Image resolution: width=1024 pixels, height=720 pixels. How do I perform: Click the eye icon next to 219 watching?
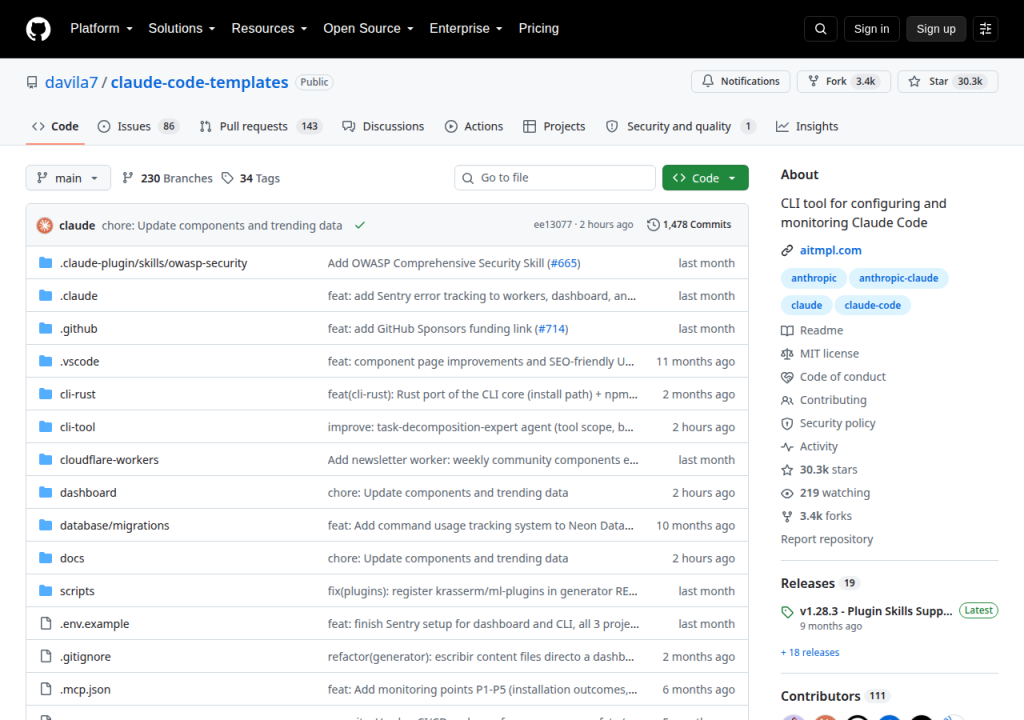(787, 493)
